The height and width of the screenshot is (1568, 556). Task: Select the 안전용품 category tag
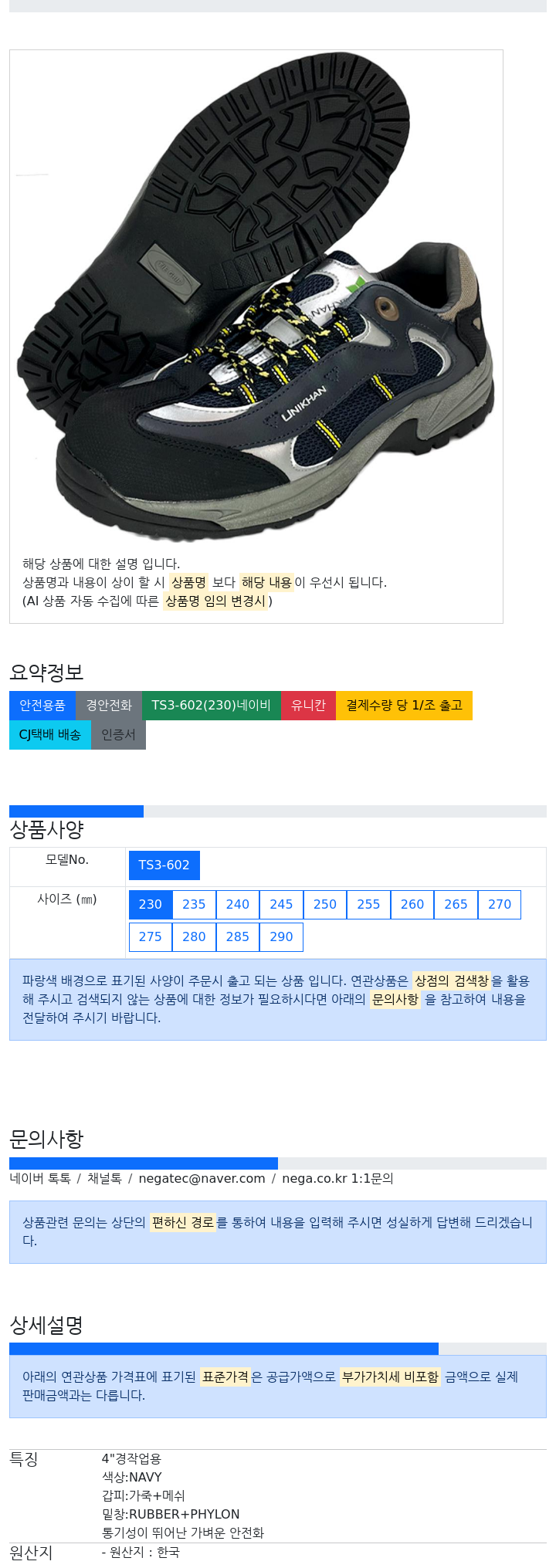pos(42,706)
